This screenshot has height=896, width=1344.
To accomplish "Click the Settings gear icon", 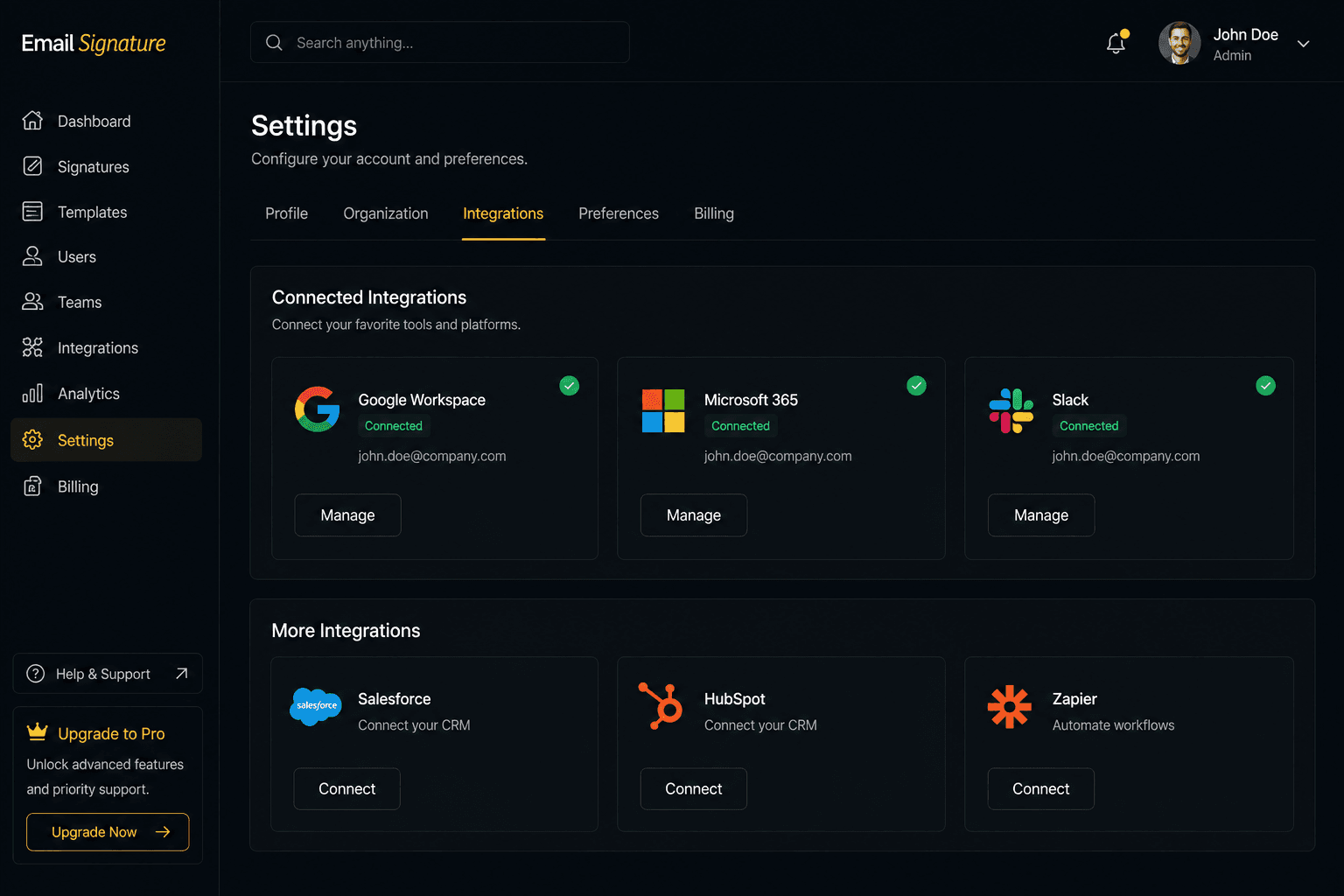I will [32, 440].
